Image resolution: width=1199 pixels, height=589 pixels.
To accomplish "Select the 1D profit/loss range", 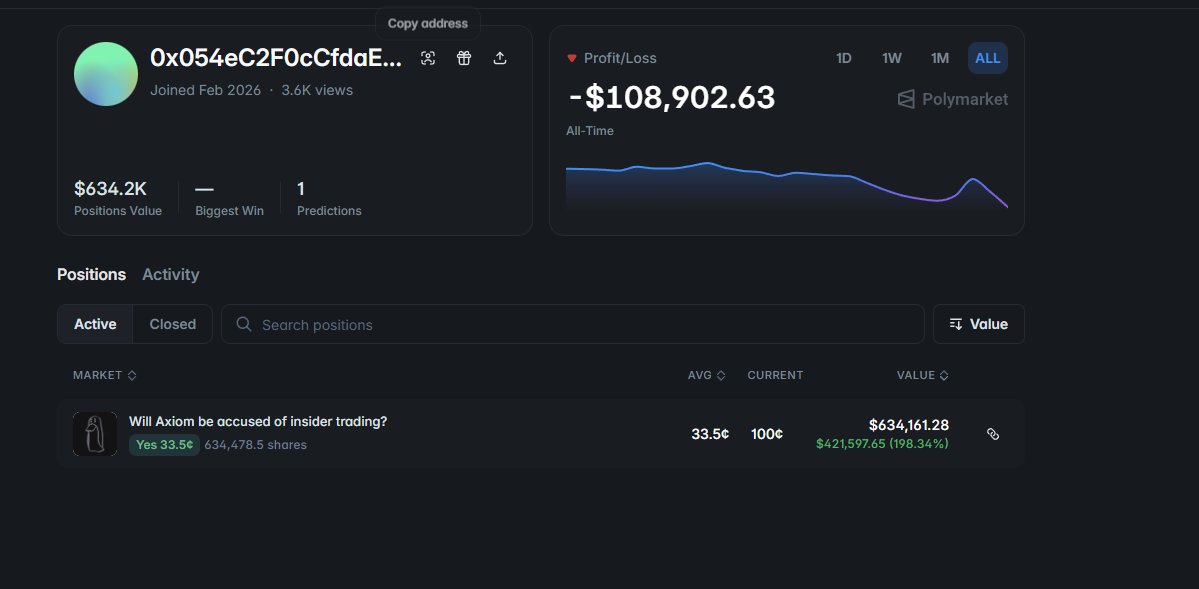I will point(843,58).
